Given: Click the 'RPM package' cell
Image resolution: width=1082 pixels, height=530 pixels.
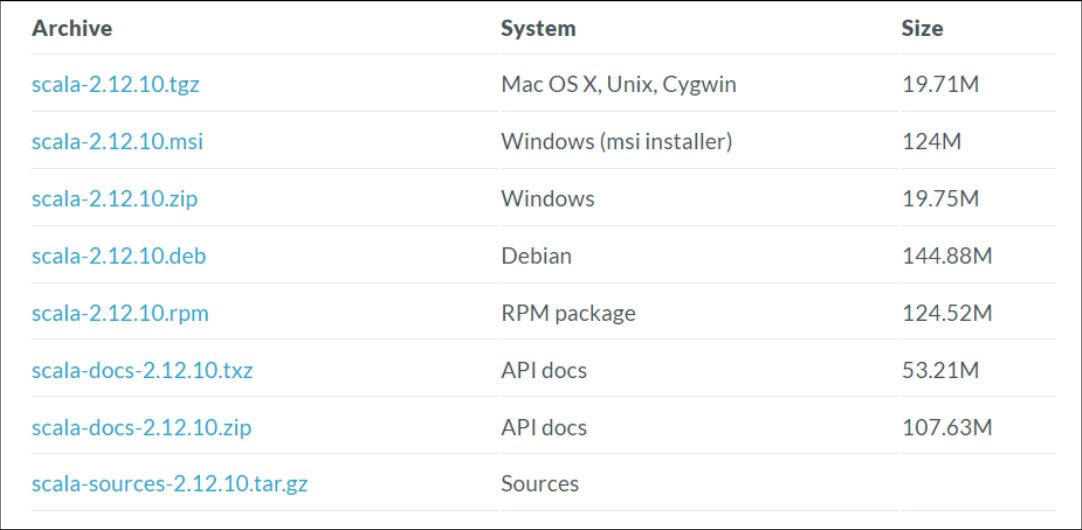Looking at the screenshot, I should click(x=568, y=313).
